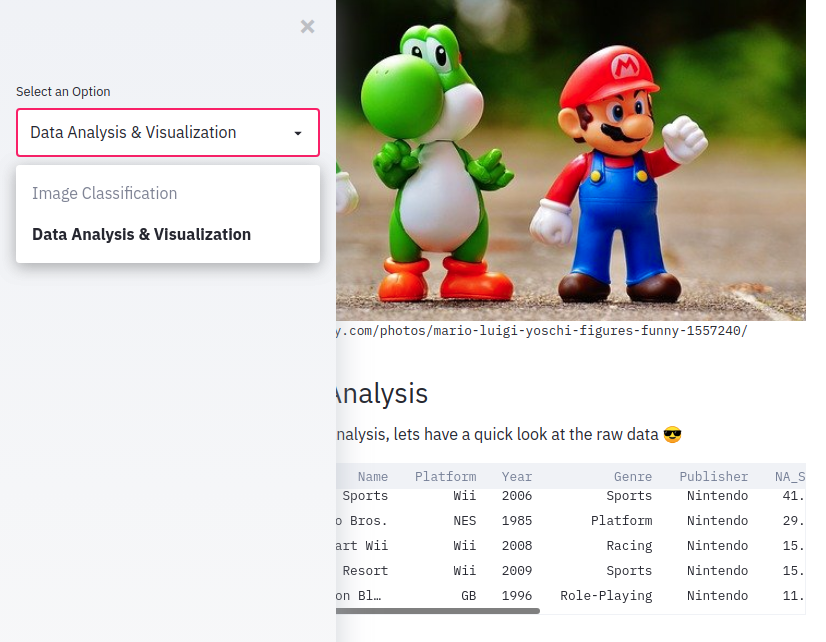Screen dimensions: 826x642
Task: Click the dropdown arrow in the select box
Action: (298, 133)
